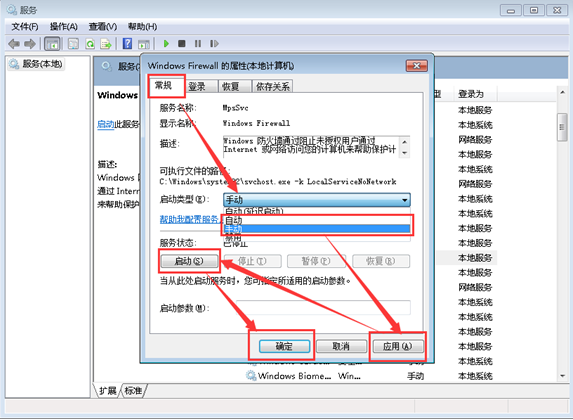Click the description box down arrow

pyautogui.click(x=404, y=153)
